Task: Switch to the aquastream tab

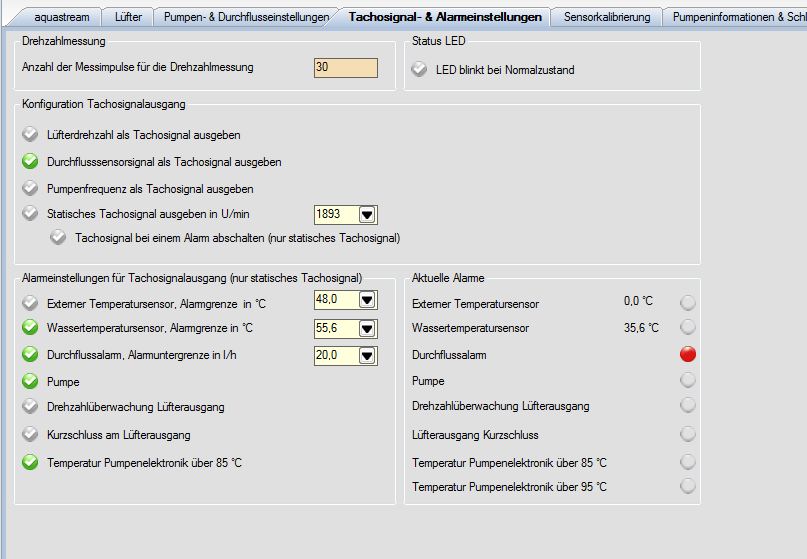Action: pyautogui.click(x=61, y=17)
